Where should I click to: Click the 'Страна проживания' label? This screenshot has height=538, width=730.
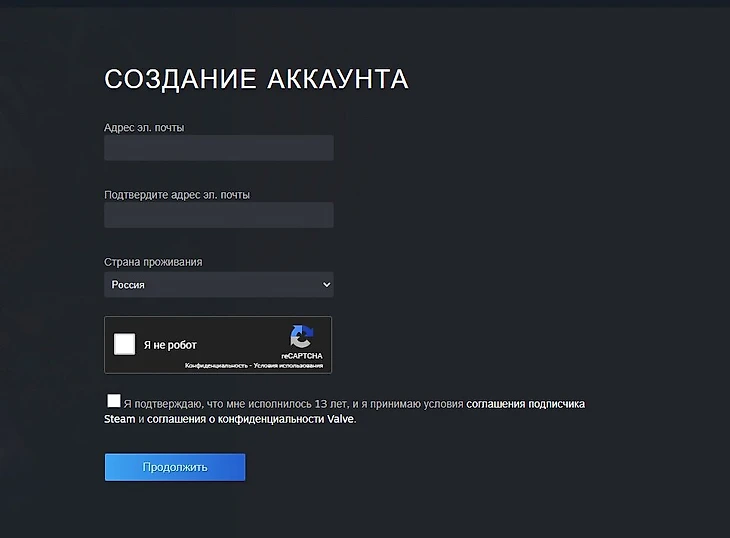coord(153,262)
